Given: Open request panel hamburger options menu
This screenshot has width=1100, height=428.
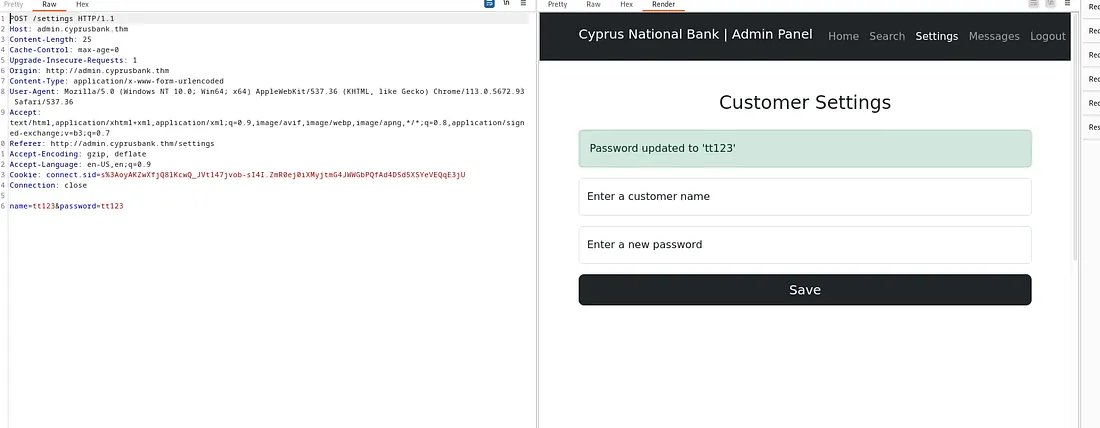Looking at the screenshot, I should tap(523, 4).
